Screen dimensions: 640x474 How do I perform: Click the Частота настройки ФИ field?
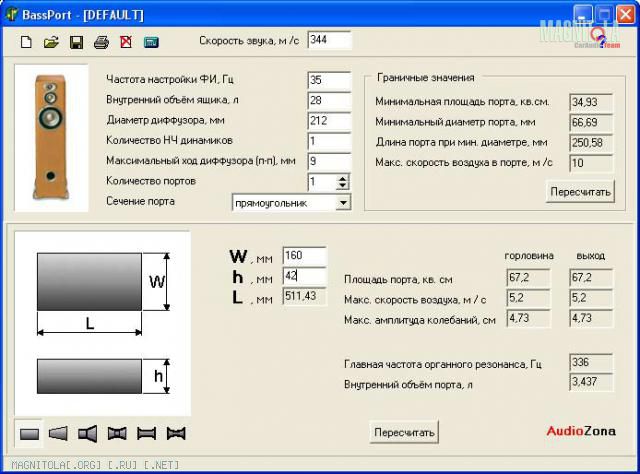pyautogui.click(x=329, y=80)
